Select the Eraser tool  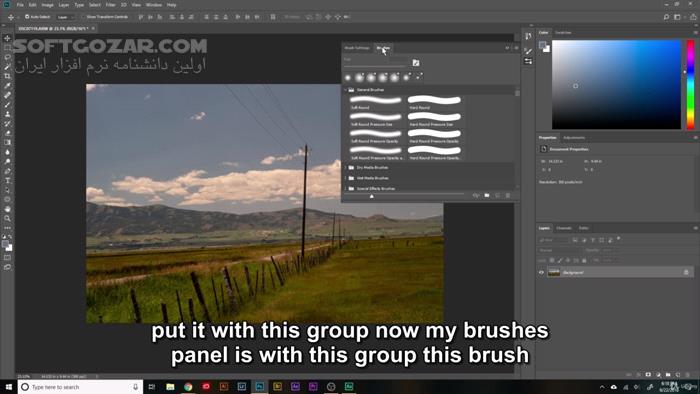click(x=7, y=133)
